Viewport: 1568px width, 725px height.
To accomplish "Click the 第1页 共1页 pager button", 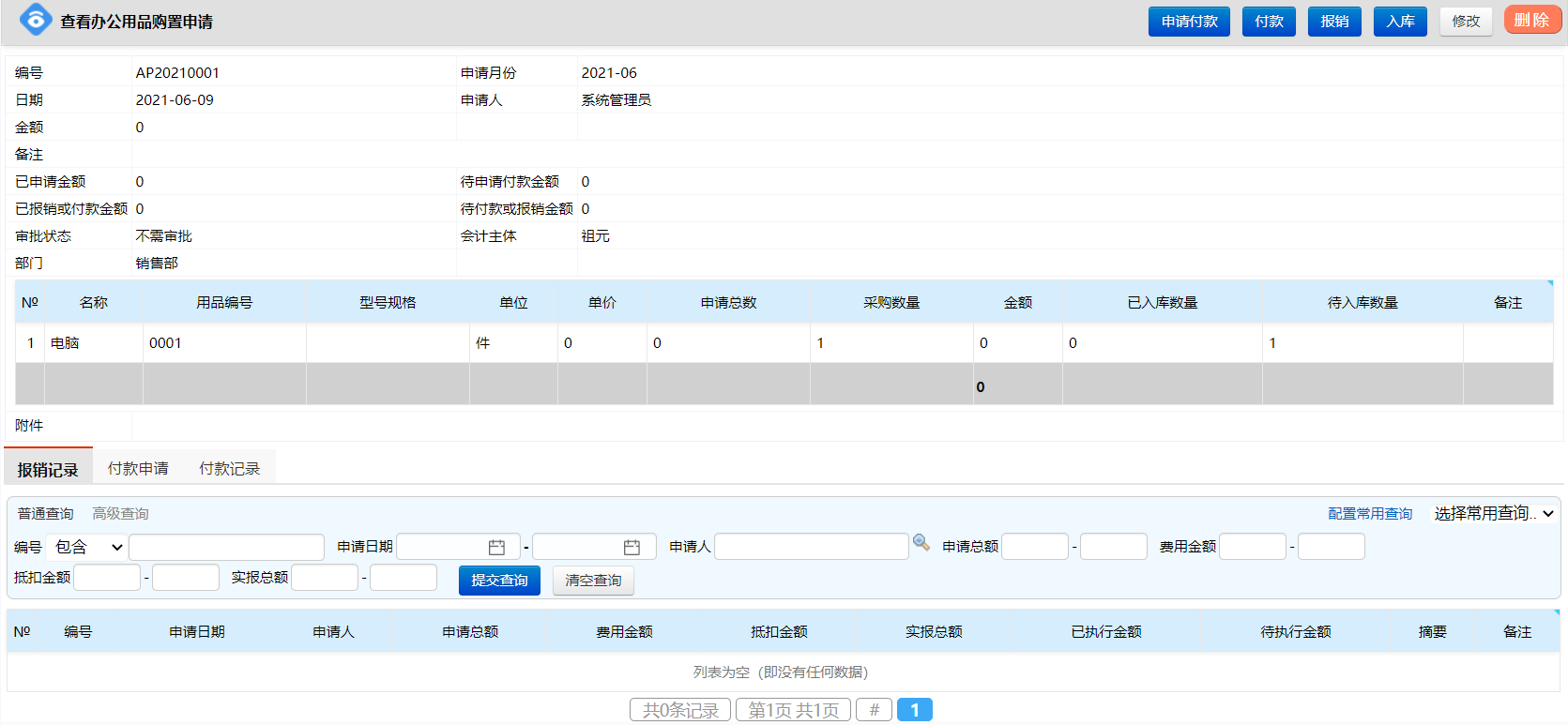I will pyautogui.click(x=793, y=710).
